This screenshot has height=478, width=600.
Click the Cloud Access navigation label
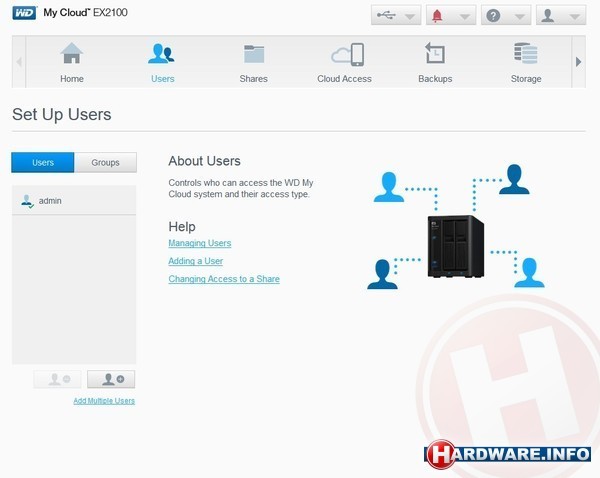coord(344,79)
